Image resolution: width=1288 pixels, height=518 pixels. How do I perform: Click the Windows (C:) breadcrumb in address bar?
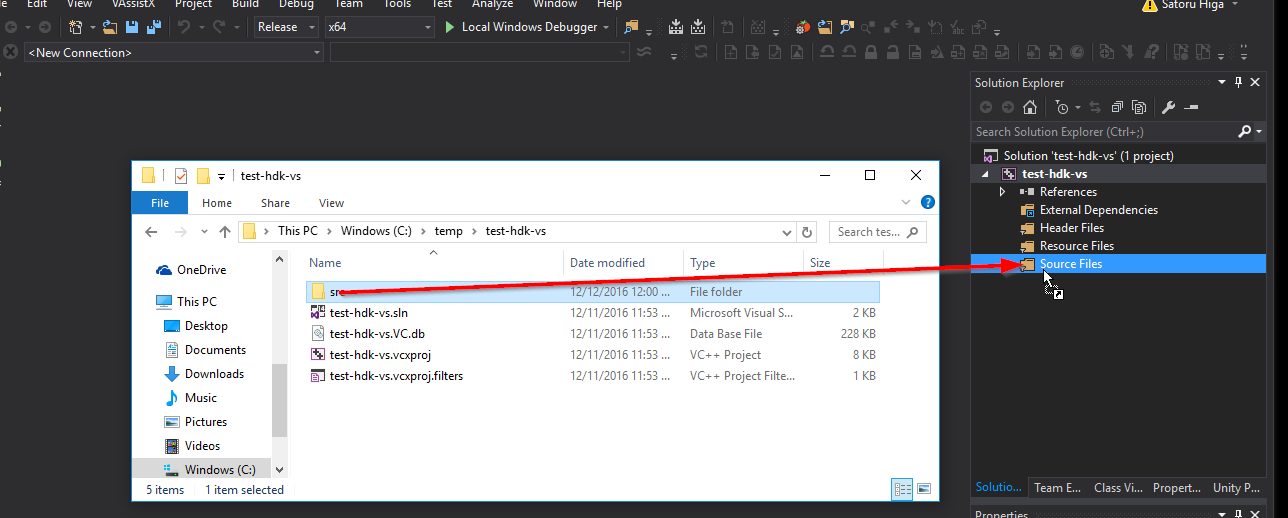[376, 231]
